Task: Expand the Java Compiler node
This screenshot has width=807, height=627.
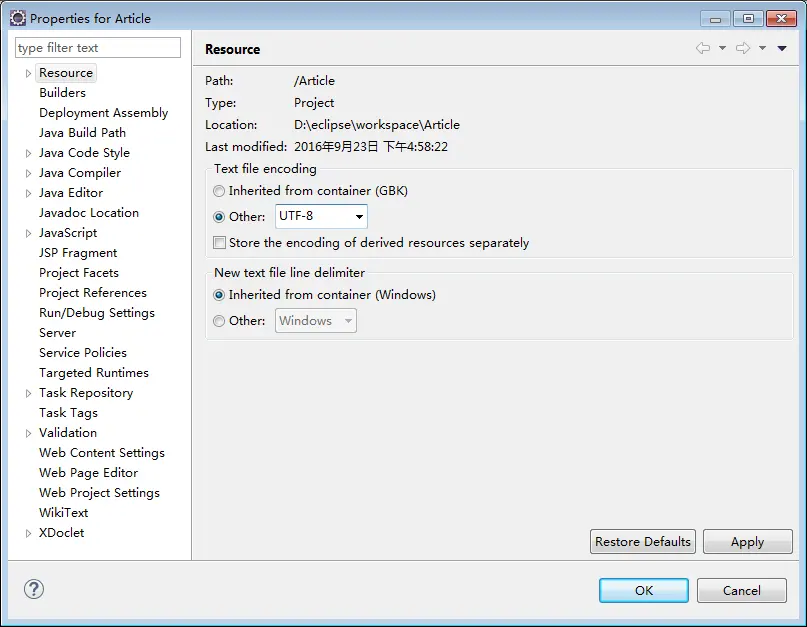Action: click(x=28, y=173)
